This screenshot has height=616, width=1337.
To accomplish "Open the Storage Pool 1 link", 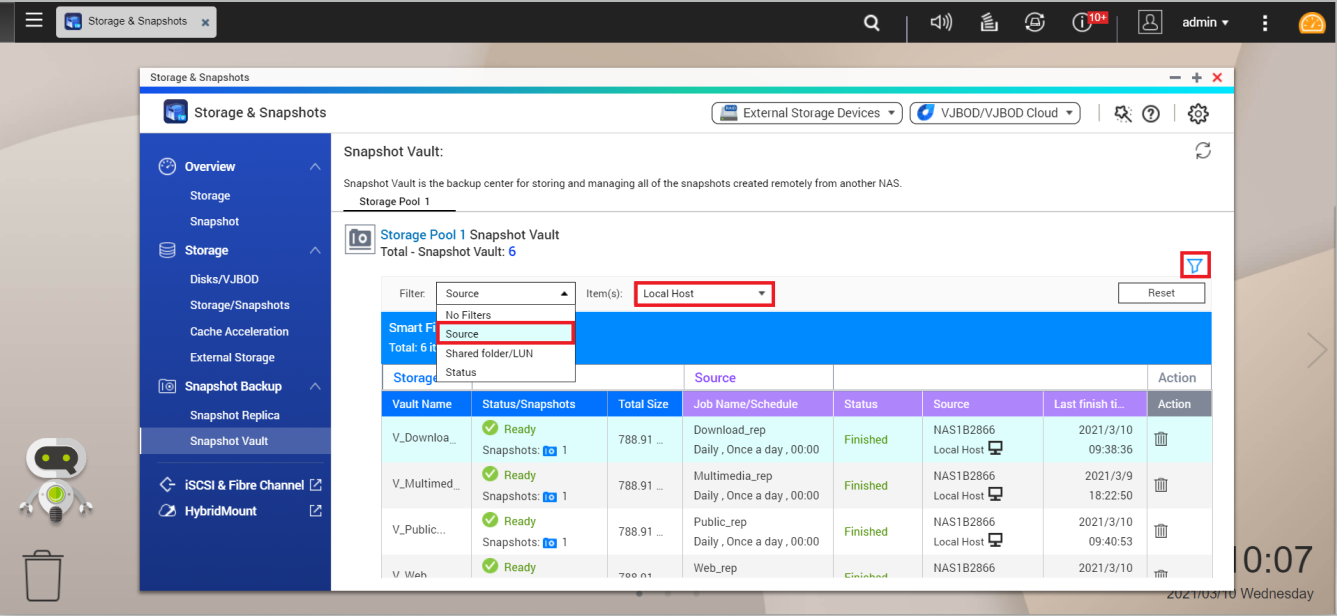I will (423, 235).
